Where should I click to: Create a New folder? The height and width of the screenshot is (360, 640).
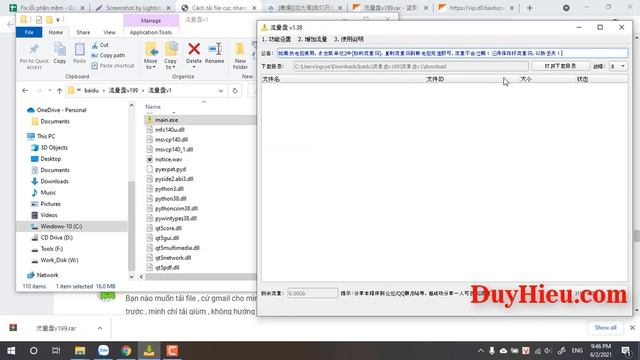[x=240, y=56]
